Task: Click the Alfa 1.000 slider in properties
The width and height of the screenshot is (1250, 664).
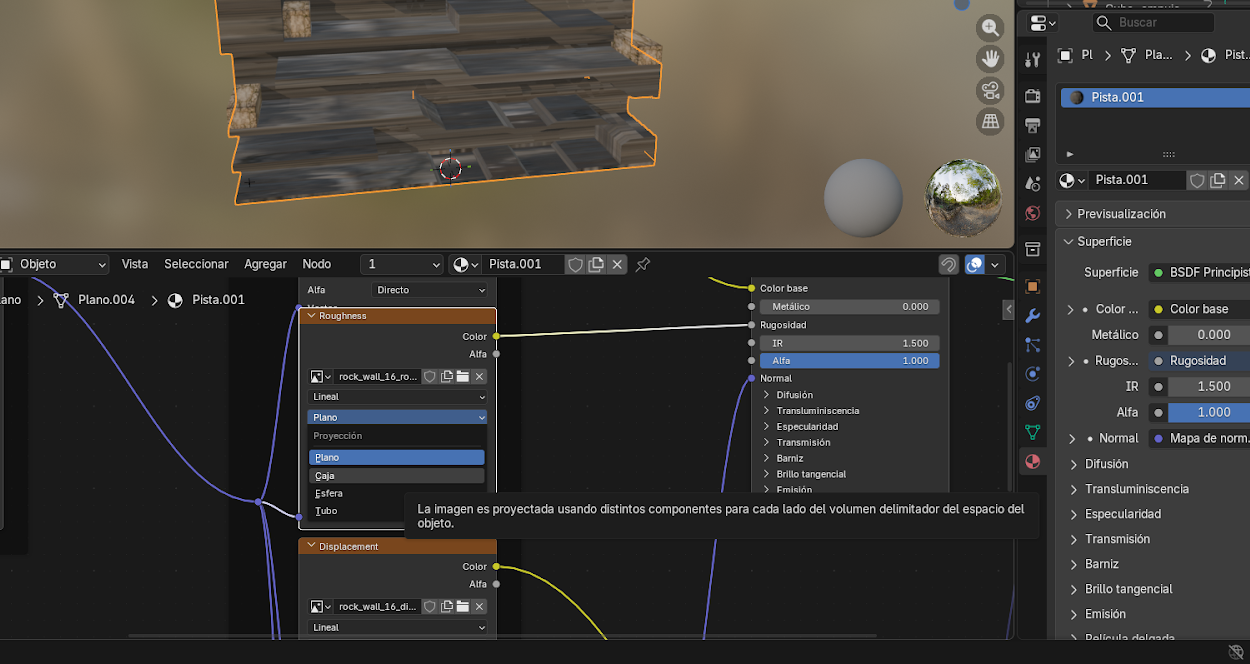Action: (1208, 412)
